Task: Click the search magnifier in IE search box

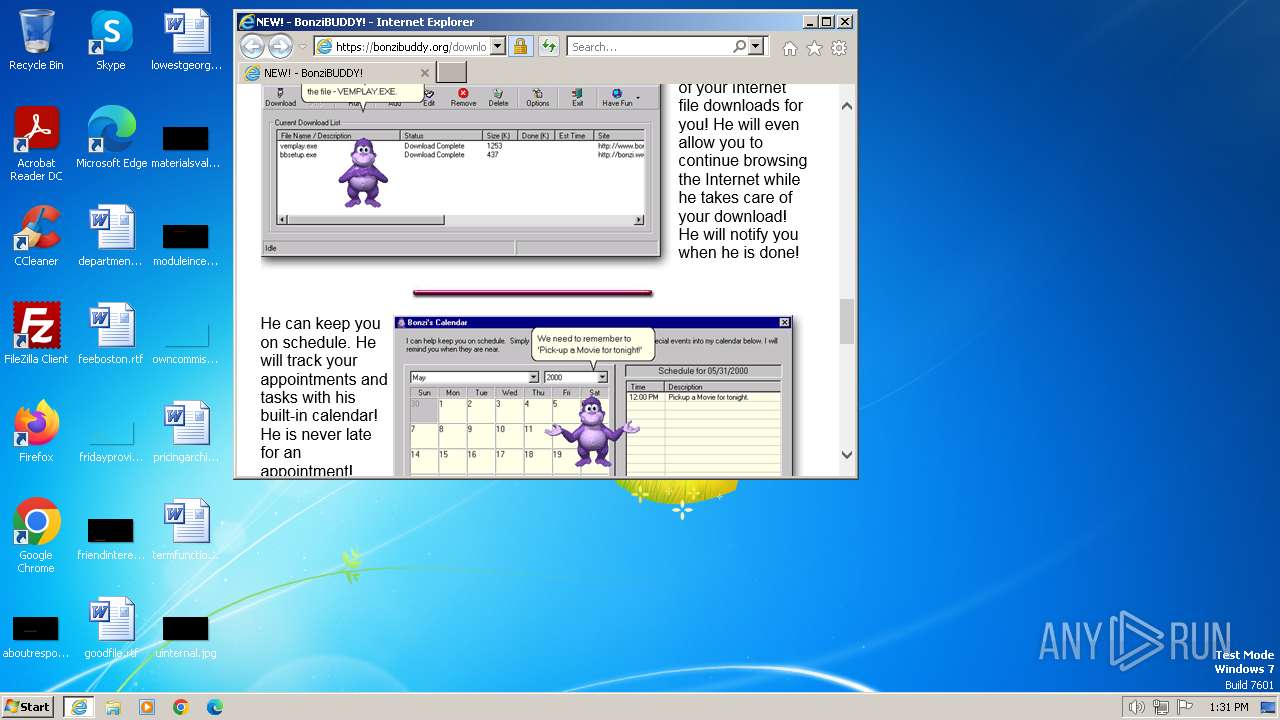Action: coord(739,46)
